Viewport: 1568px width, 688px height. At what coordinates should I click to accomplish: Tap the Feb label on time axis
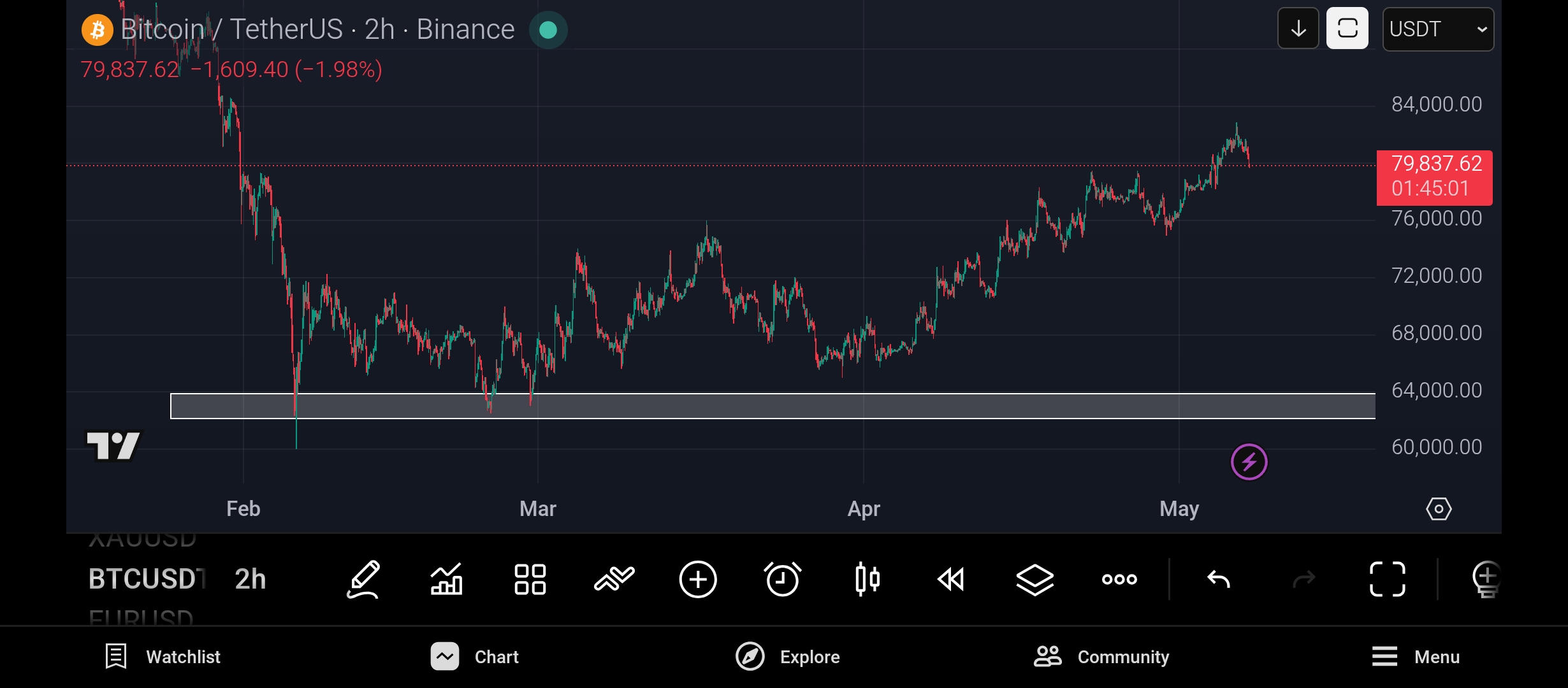point(243,509)
